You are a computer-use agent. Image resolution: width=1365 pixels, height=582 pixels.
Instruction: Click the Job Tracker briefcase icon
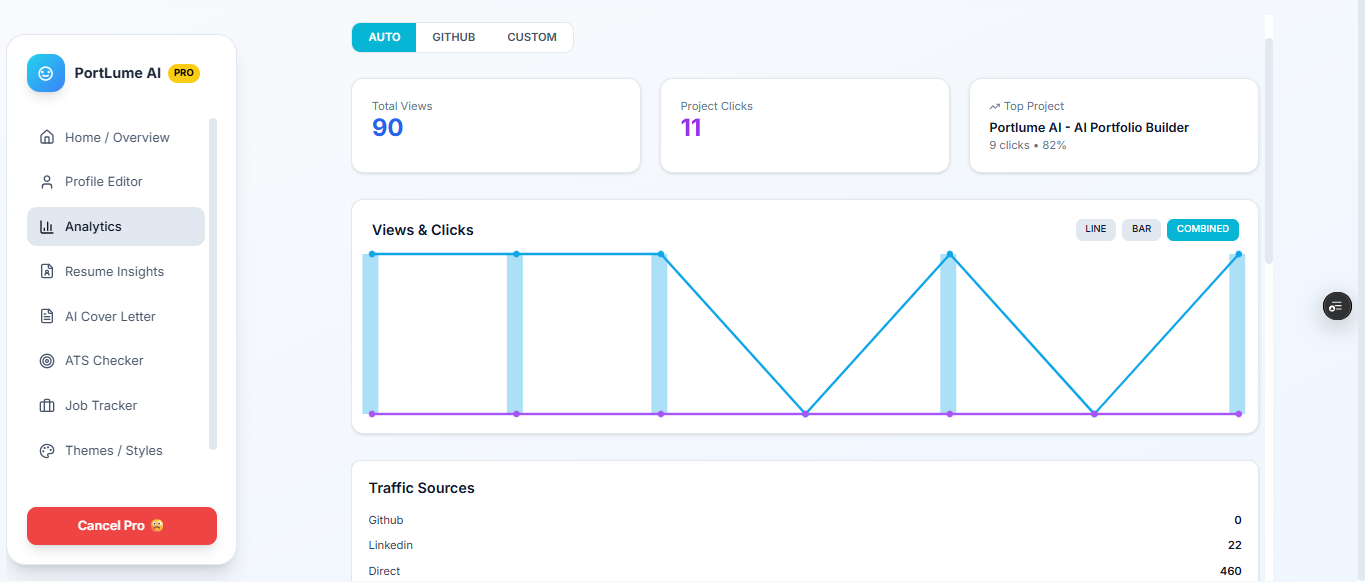pos(47,406)
